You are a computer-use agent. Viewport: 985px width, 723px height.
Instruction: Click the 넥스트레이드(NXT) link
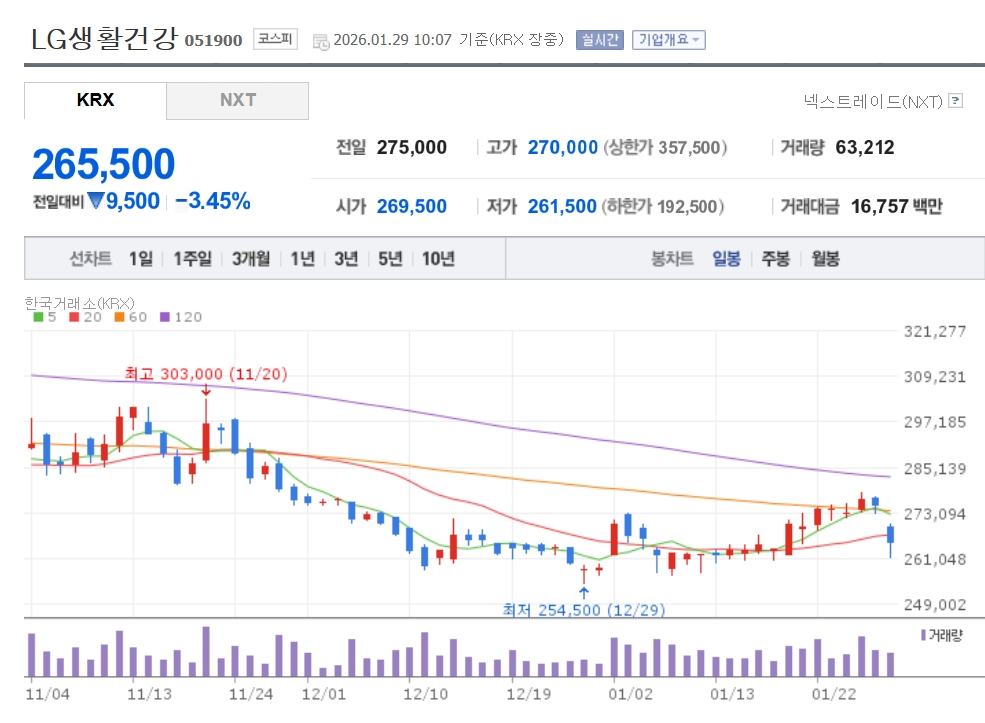click(x=873, y=101)
